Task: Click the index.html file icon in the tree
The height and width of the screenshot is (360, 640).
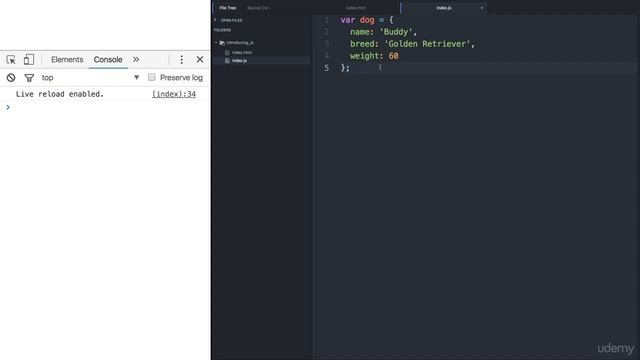Action: point(227,52)
